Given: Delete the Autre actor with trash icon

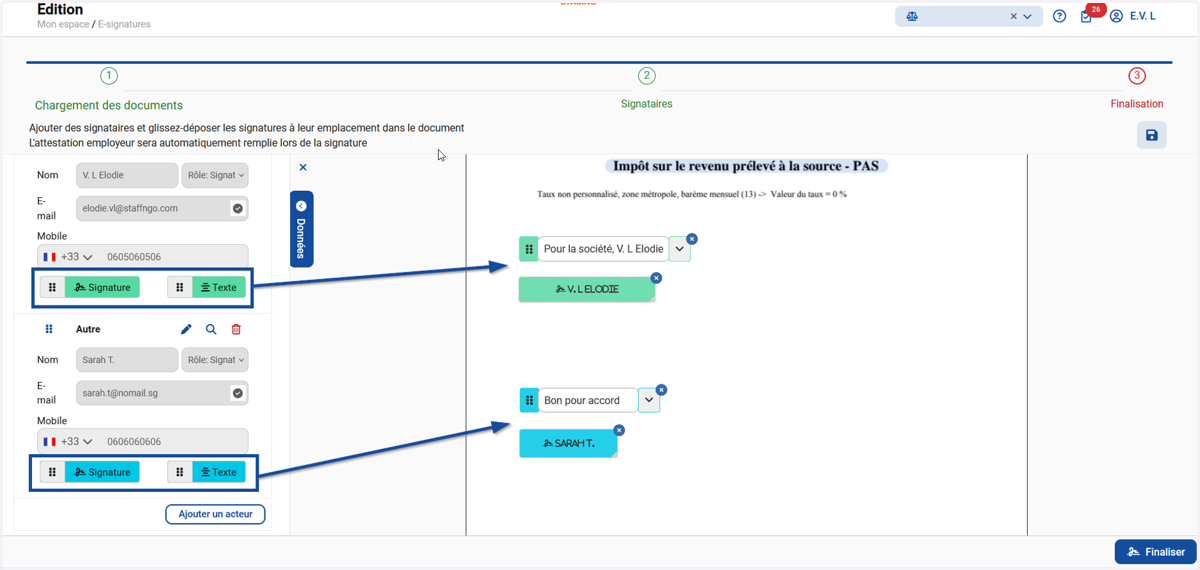Looking at the screenshot, I should click(x=236, y=329).
